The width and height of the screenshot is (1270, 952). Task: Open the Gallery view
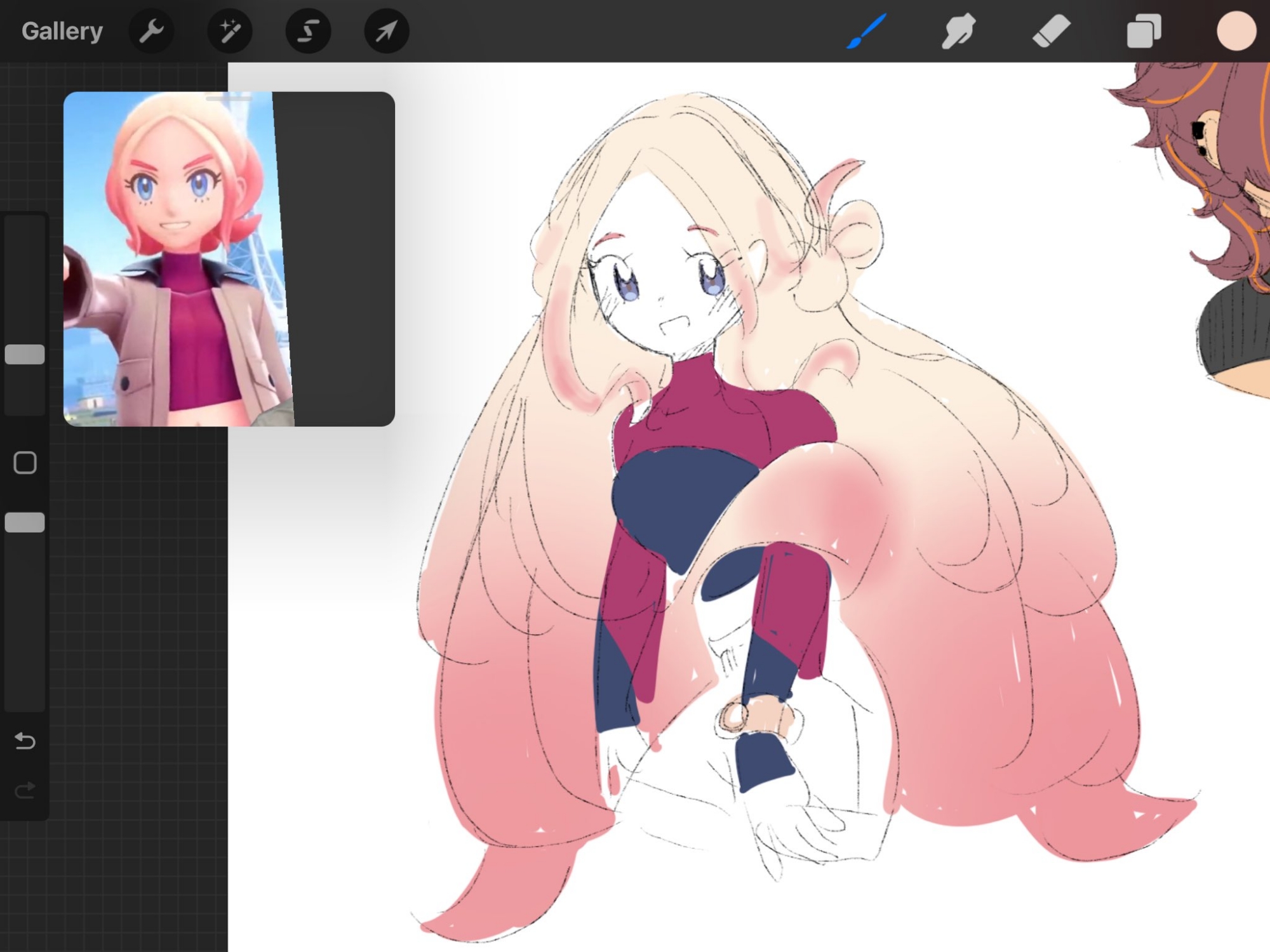pyautogui.click(x=62, y=31)
